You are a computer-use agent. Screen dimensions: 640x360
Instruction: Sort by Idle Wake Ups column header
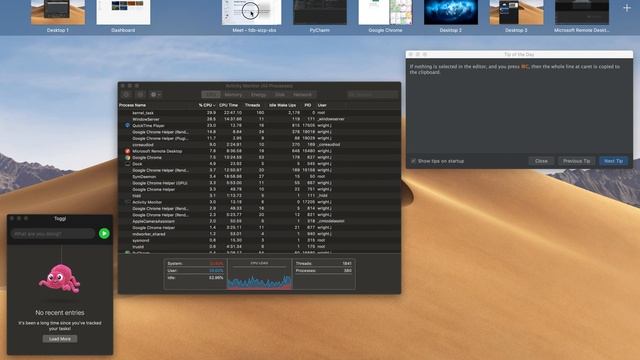pyautogui.click(x=282, y=105)
